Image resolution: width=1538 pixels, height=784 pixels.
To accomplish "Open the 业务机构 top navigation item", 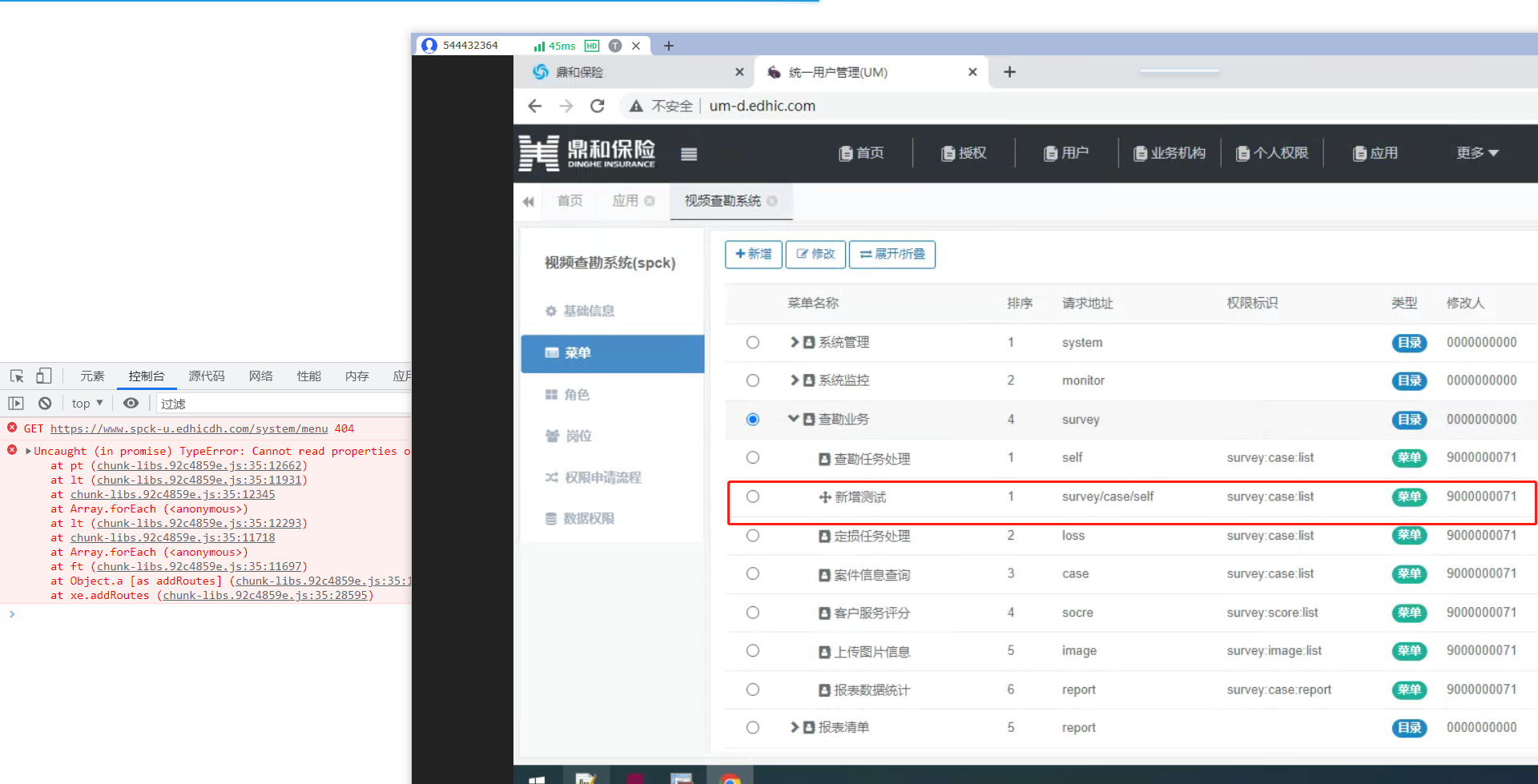I will [x=1170, y=153].
